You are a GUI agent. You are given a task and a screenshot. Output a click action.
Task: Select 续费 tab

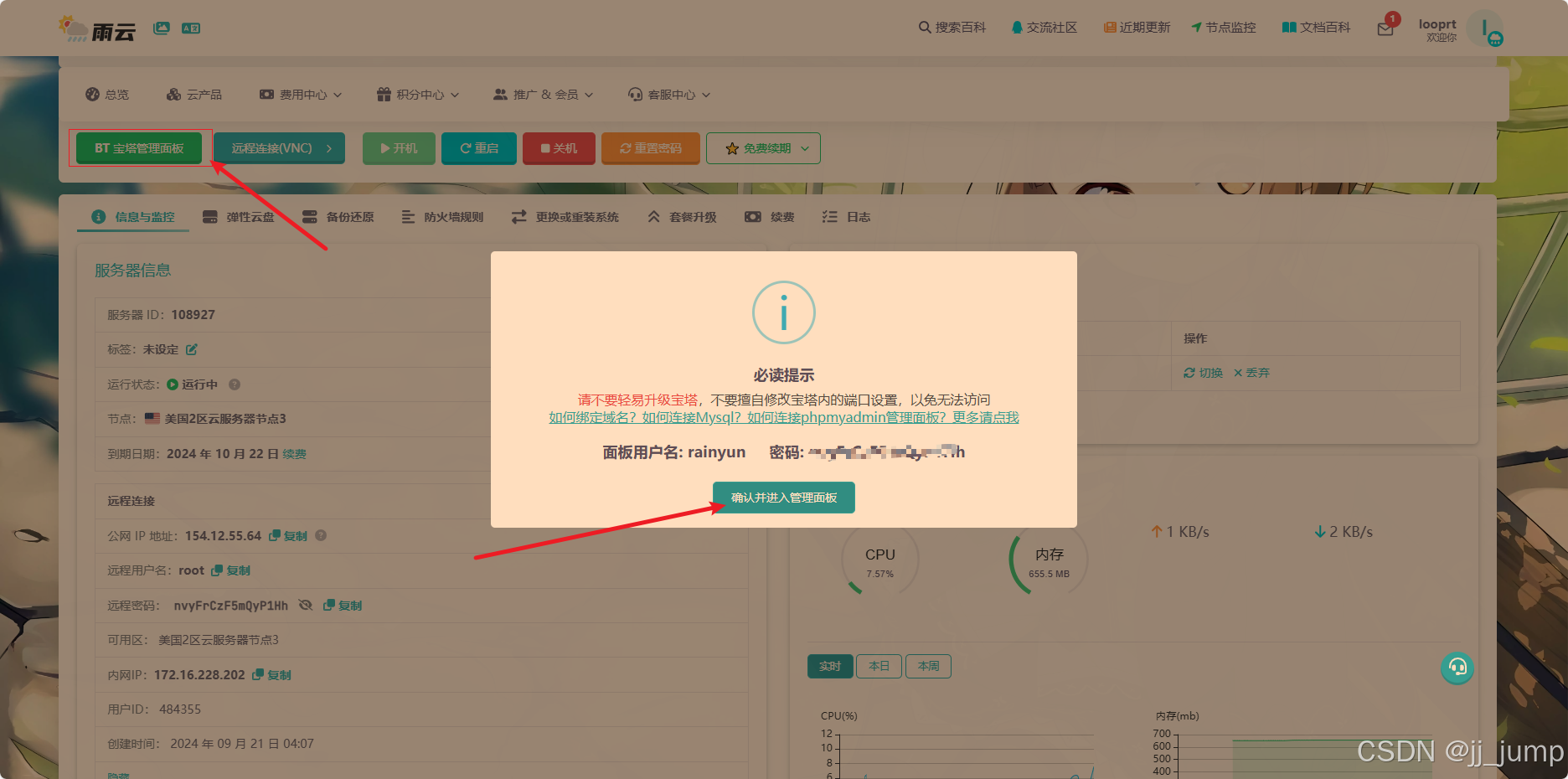pyautogui.click(x=770, y=217)
